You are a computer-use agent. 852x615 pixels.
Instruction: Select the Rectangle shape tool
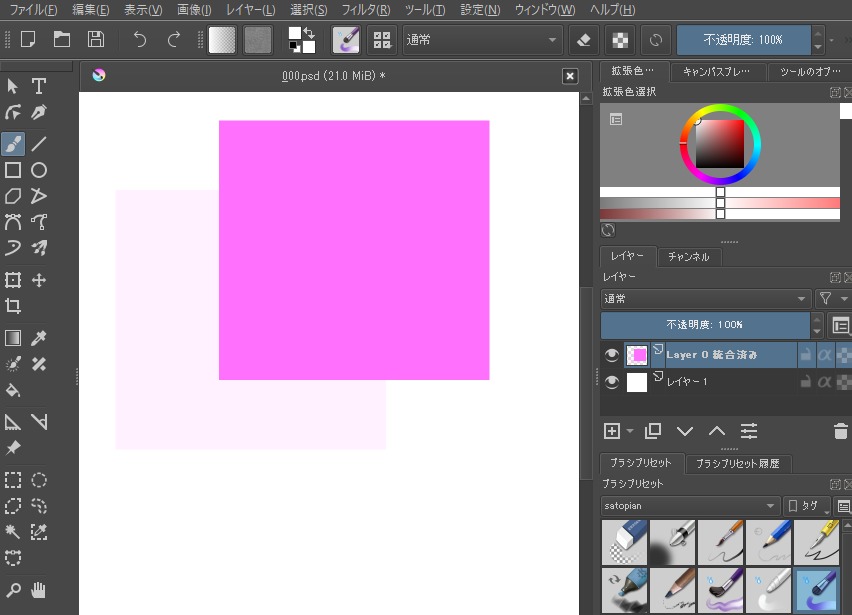(x=13, y=170)
